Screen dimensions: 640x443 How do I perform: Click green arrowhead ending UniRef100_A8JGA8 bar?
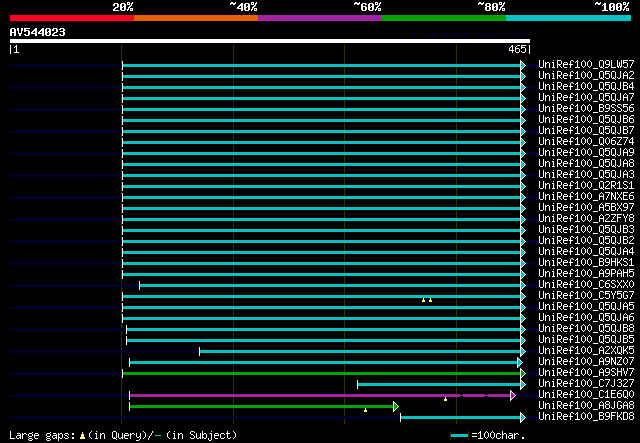pos(396,406)
